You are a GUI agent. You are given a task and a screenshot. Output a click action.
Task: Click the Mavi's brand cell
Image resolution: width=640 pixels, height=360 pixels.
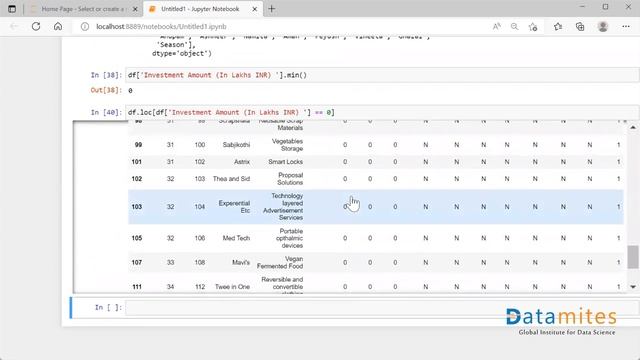click(x=241, y=262)
